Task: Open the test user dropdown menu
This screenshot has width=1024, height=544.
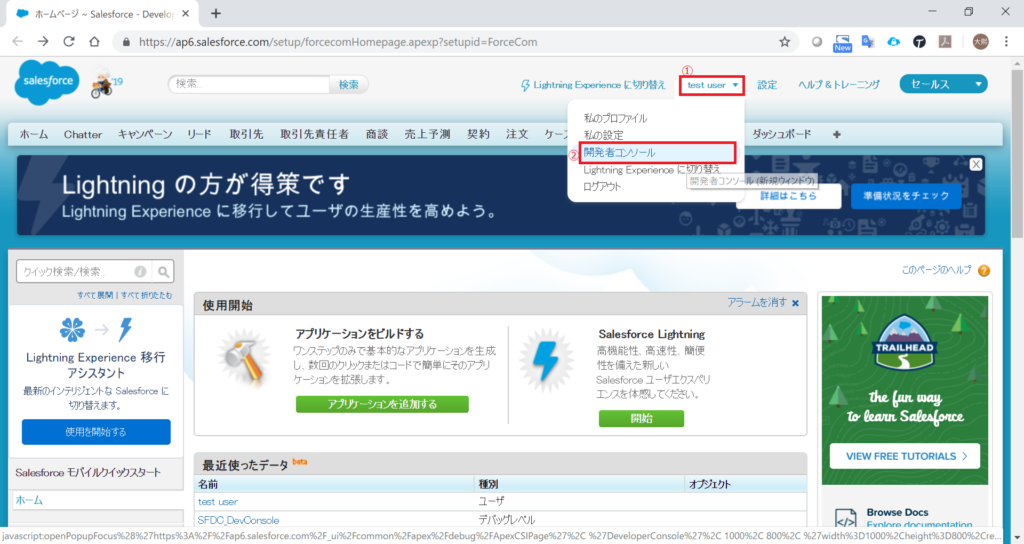Action: tap(713, 85)
